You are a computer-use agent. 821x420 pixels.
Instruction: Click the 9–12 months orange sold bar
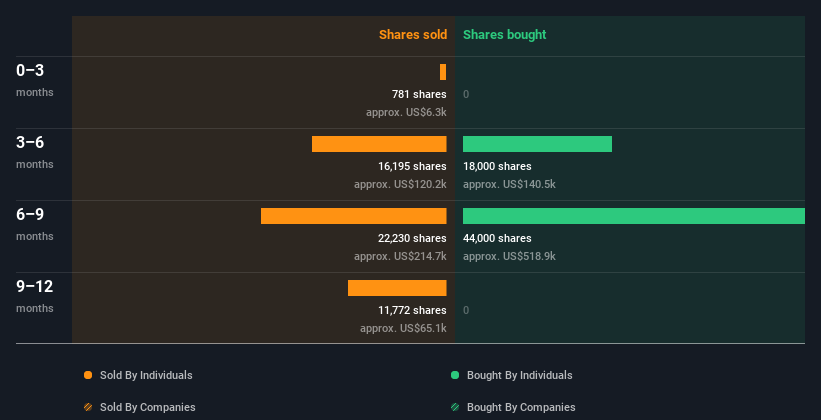click(397, 288)
